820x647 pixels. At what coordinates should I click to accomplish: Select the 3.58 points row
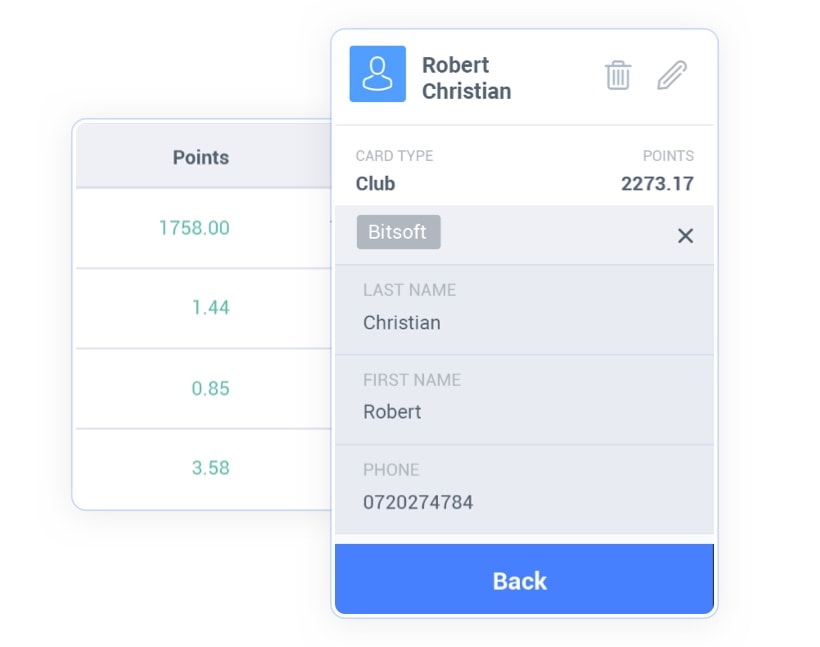(x=203, y=468)
